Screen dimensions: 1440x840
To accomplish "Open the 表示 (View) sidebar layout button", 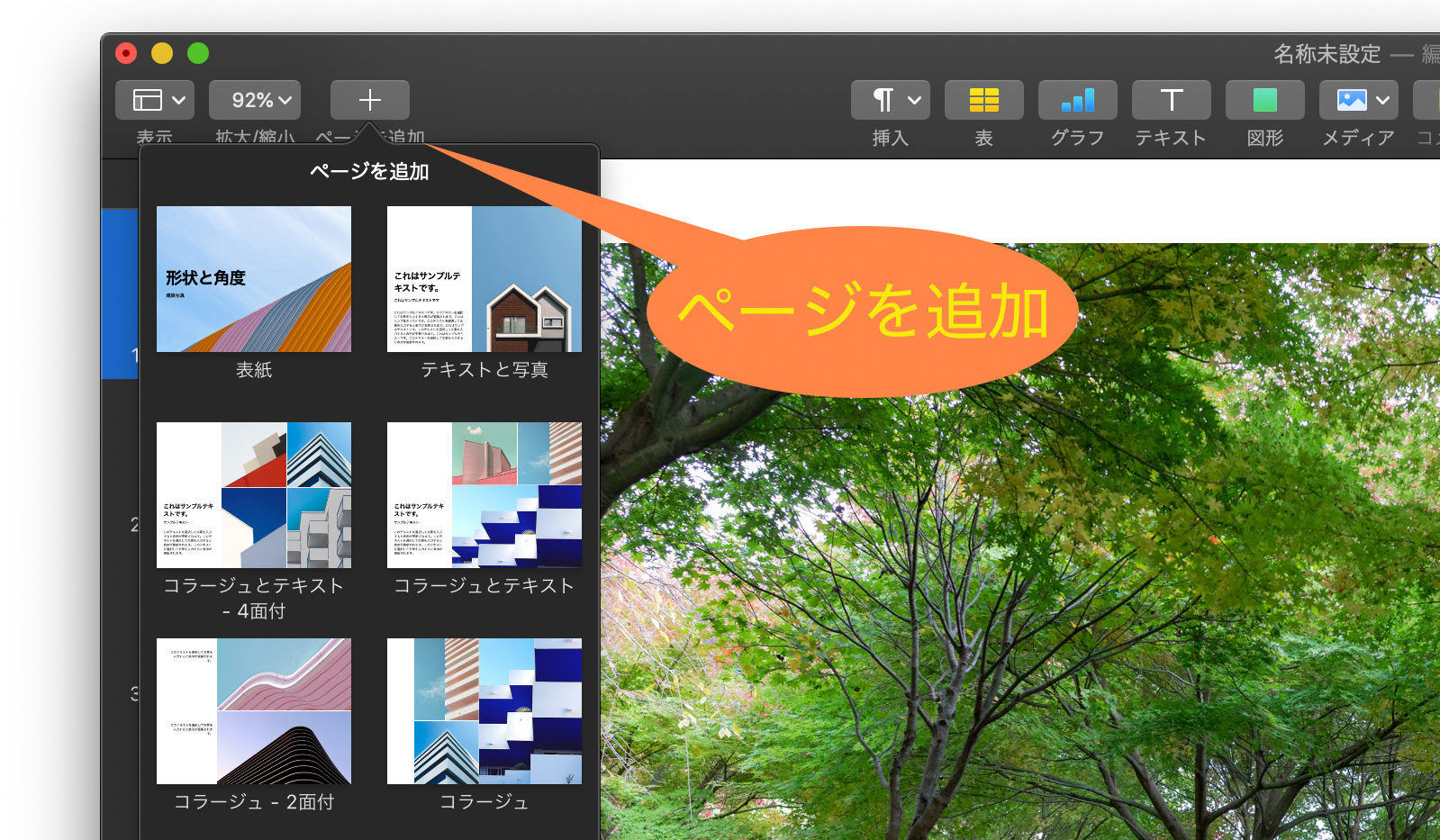I will point(154,100).
